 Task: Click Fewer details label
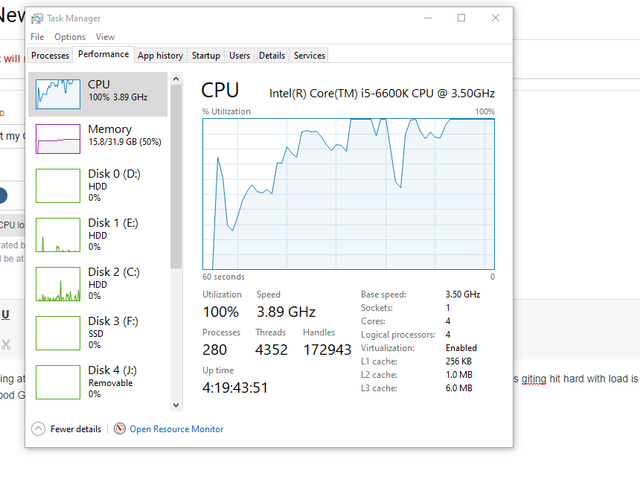click(76, 429)
